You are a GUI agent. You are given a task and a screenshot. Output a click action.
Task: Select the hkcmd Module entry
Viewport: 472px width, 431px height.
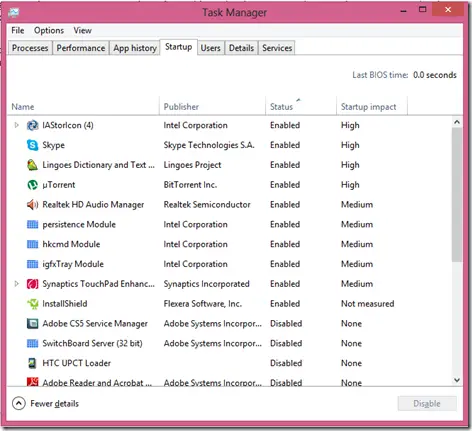tap(71, 244)
